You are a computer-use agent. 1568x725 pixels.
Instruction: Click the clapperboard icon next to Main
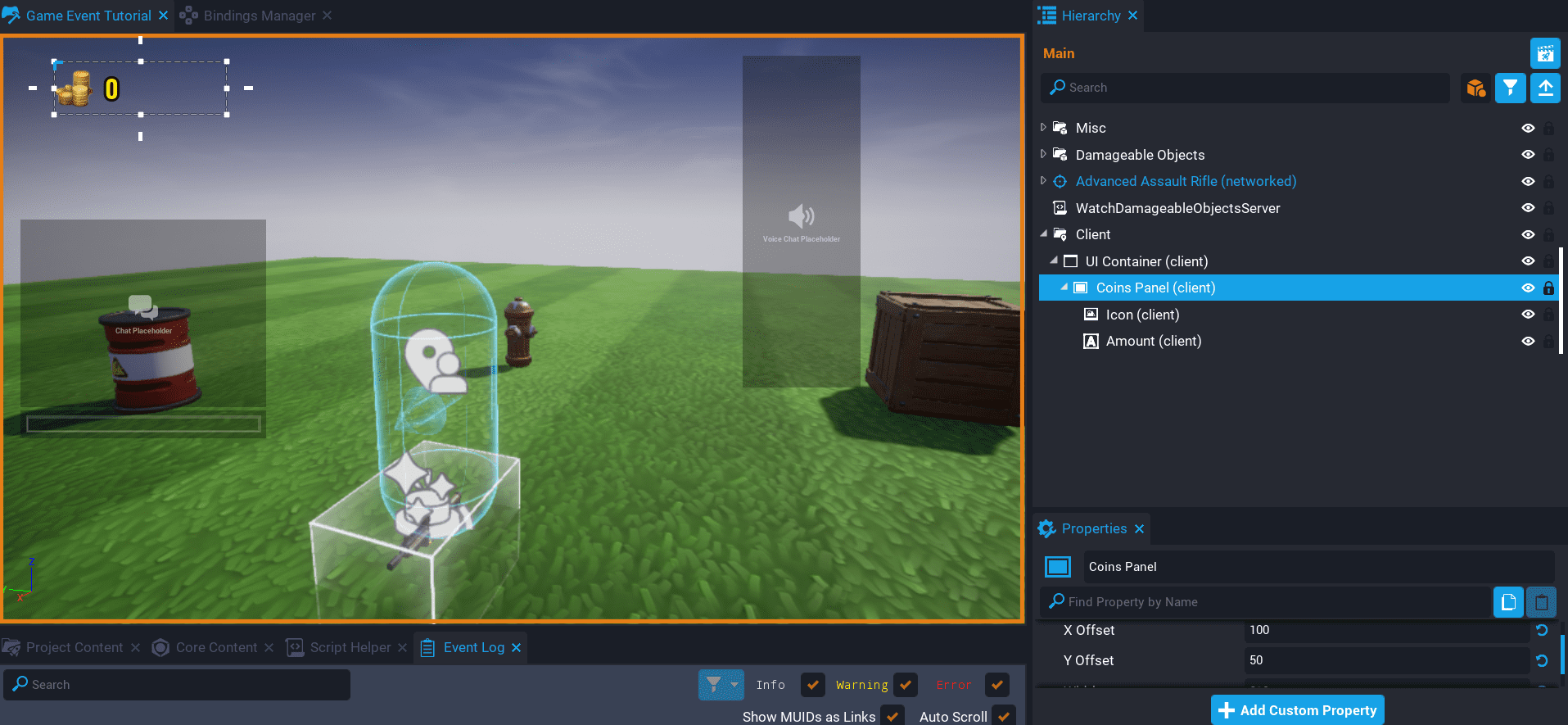click(x=1545, y=53)
